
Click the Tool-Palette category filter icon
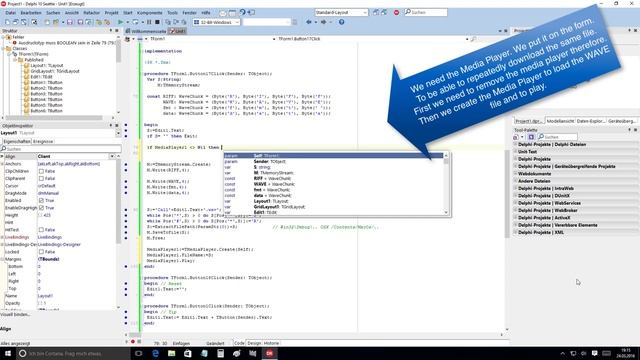531,137
